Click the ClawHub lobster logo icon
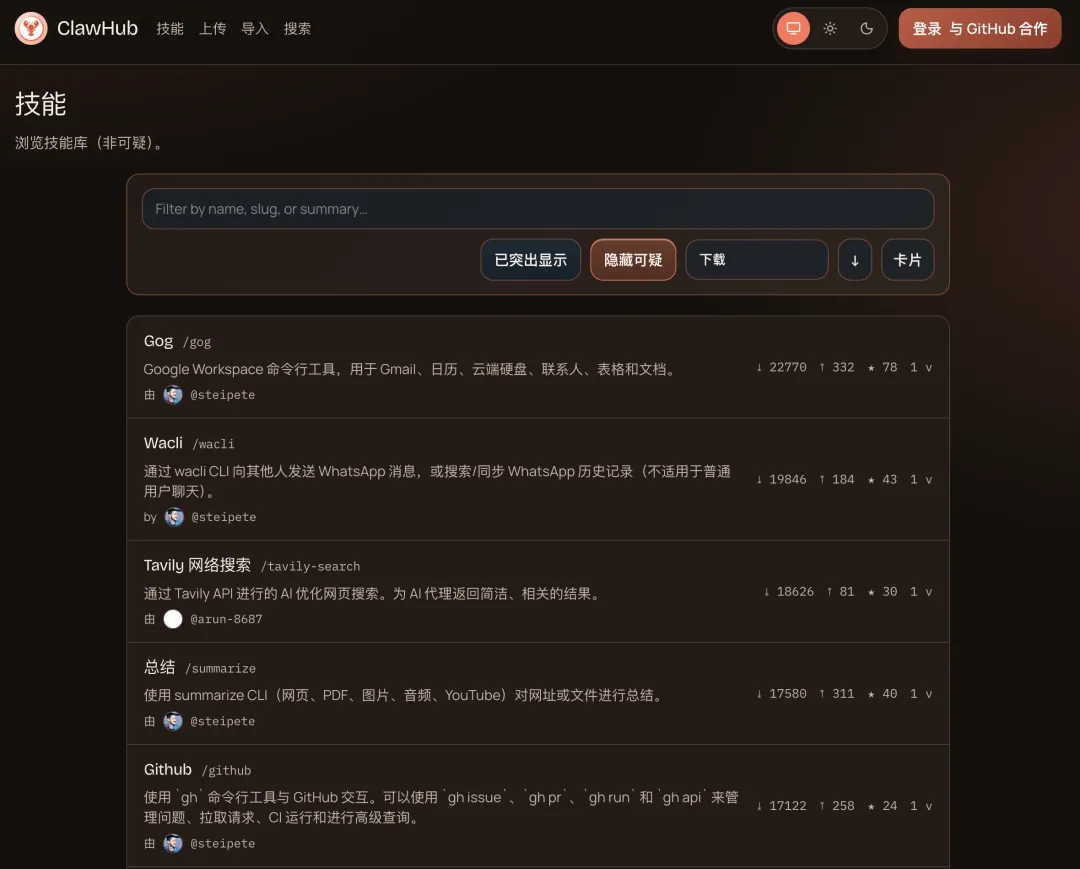Viewport: 1080px width, 869px height. click(x=31, y=28)
